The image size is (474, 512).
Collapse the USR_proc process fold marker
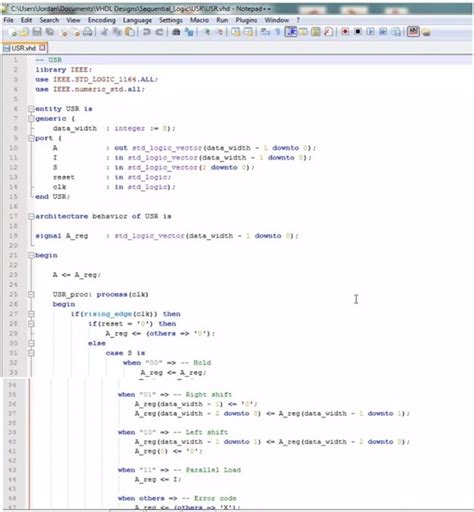point(31,294)
